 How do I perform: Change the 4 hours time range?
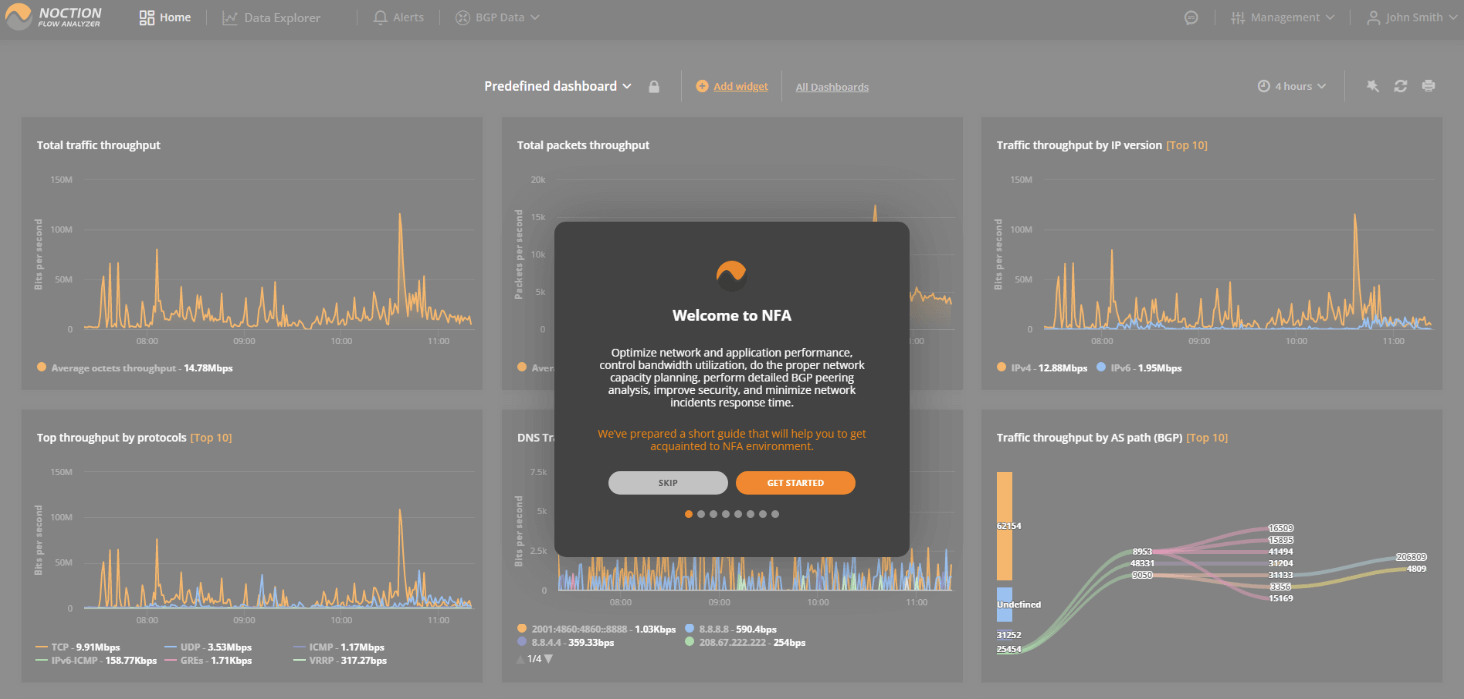(1291, 86)
